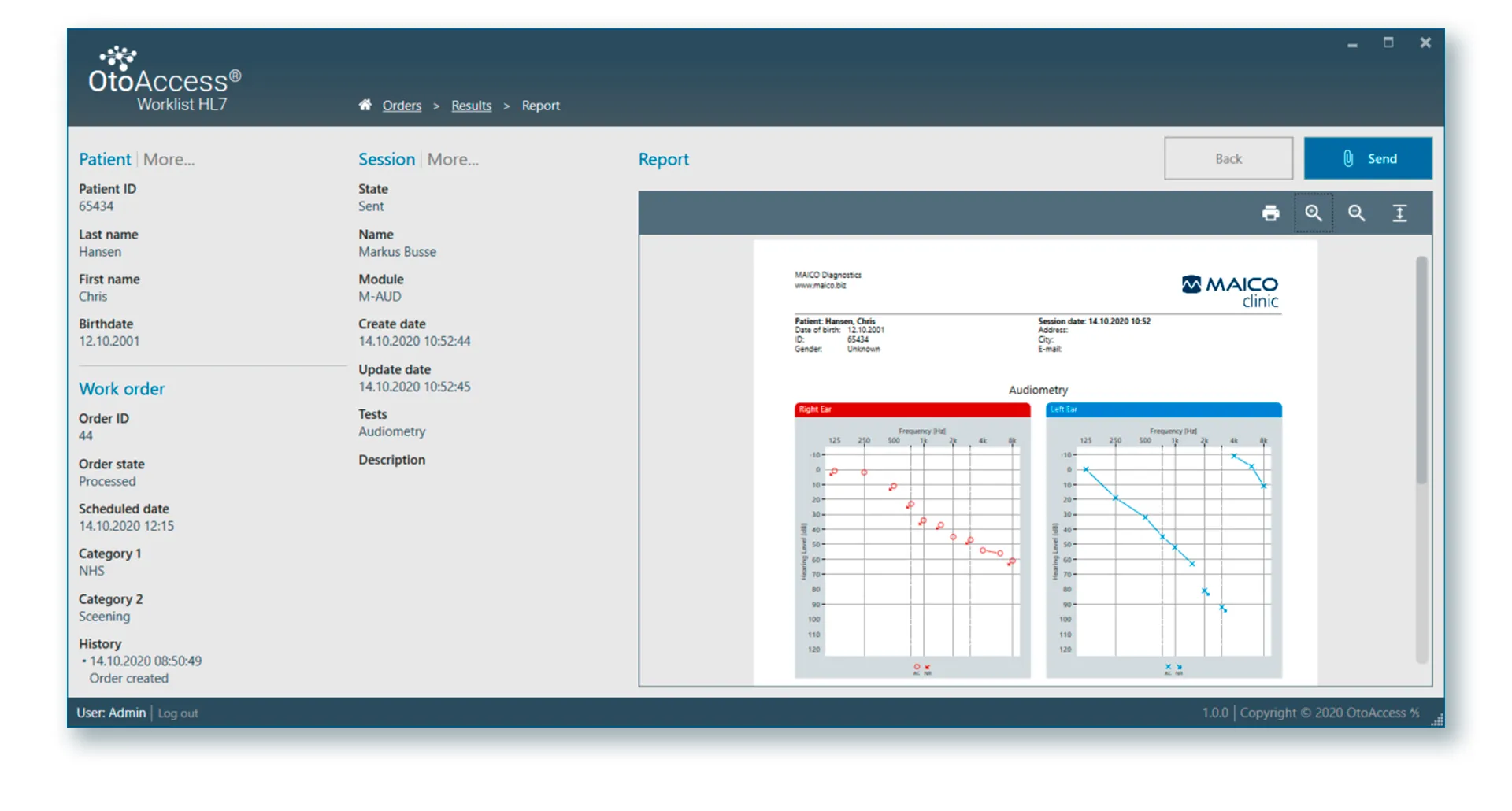
Task: Click the home icon in the breadcrumb
Action: pyautogui.click(x=365, y=105)
